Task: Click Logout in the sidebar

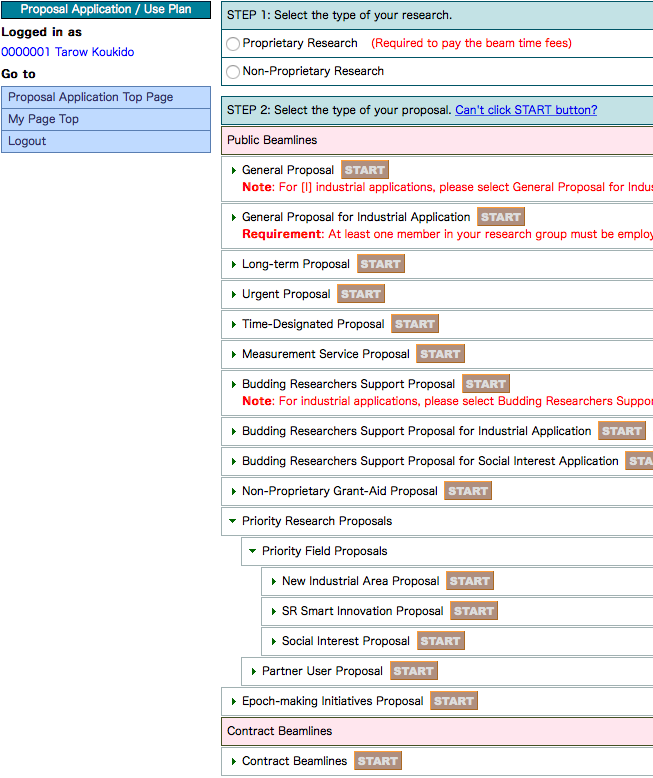Action: click(x=27, y=141)
